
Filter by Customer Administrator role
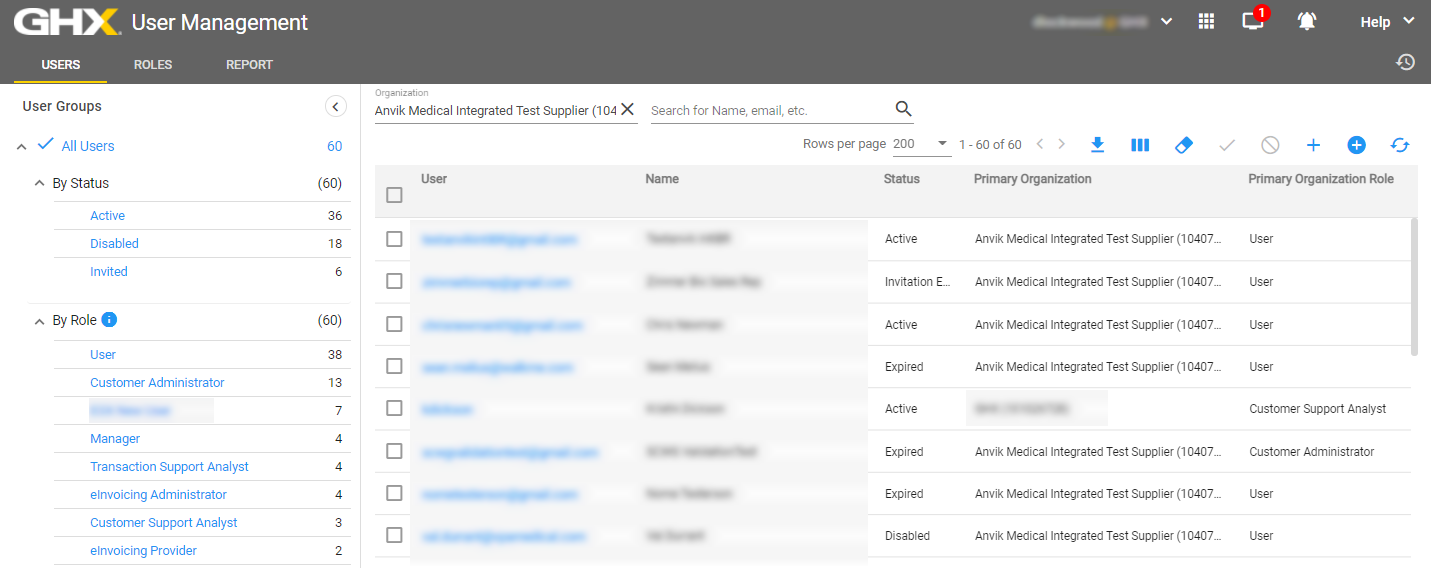tap(157, 383)
